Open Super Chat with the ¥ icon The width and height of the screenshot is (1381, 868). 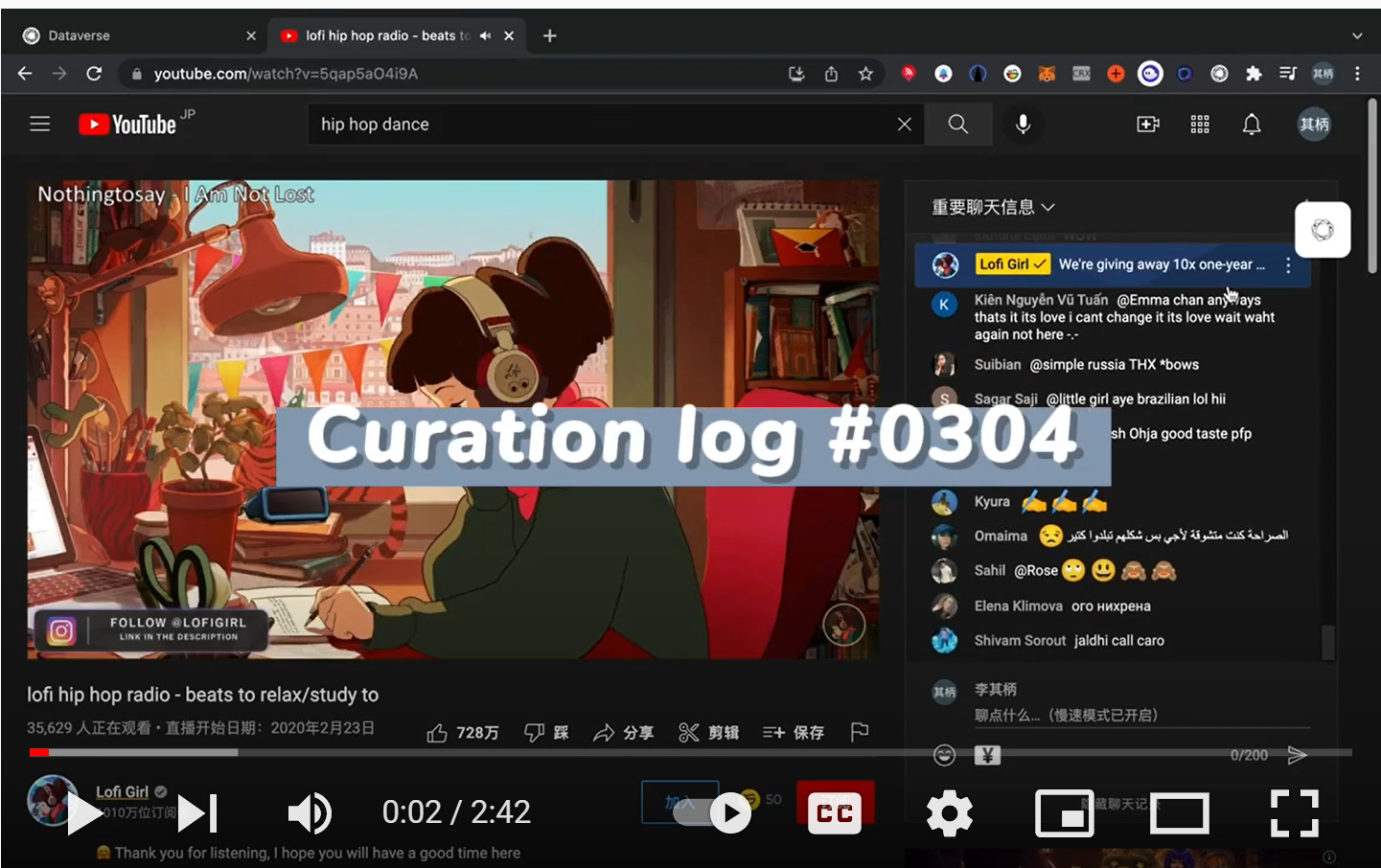[987, 755]
